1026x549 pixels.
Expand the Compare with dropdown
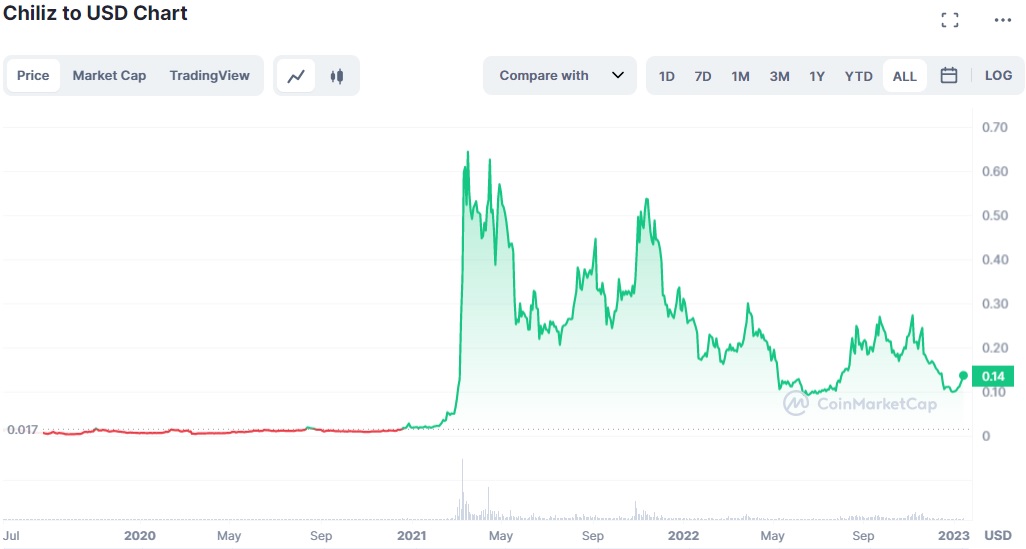tap(560, 75)
